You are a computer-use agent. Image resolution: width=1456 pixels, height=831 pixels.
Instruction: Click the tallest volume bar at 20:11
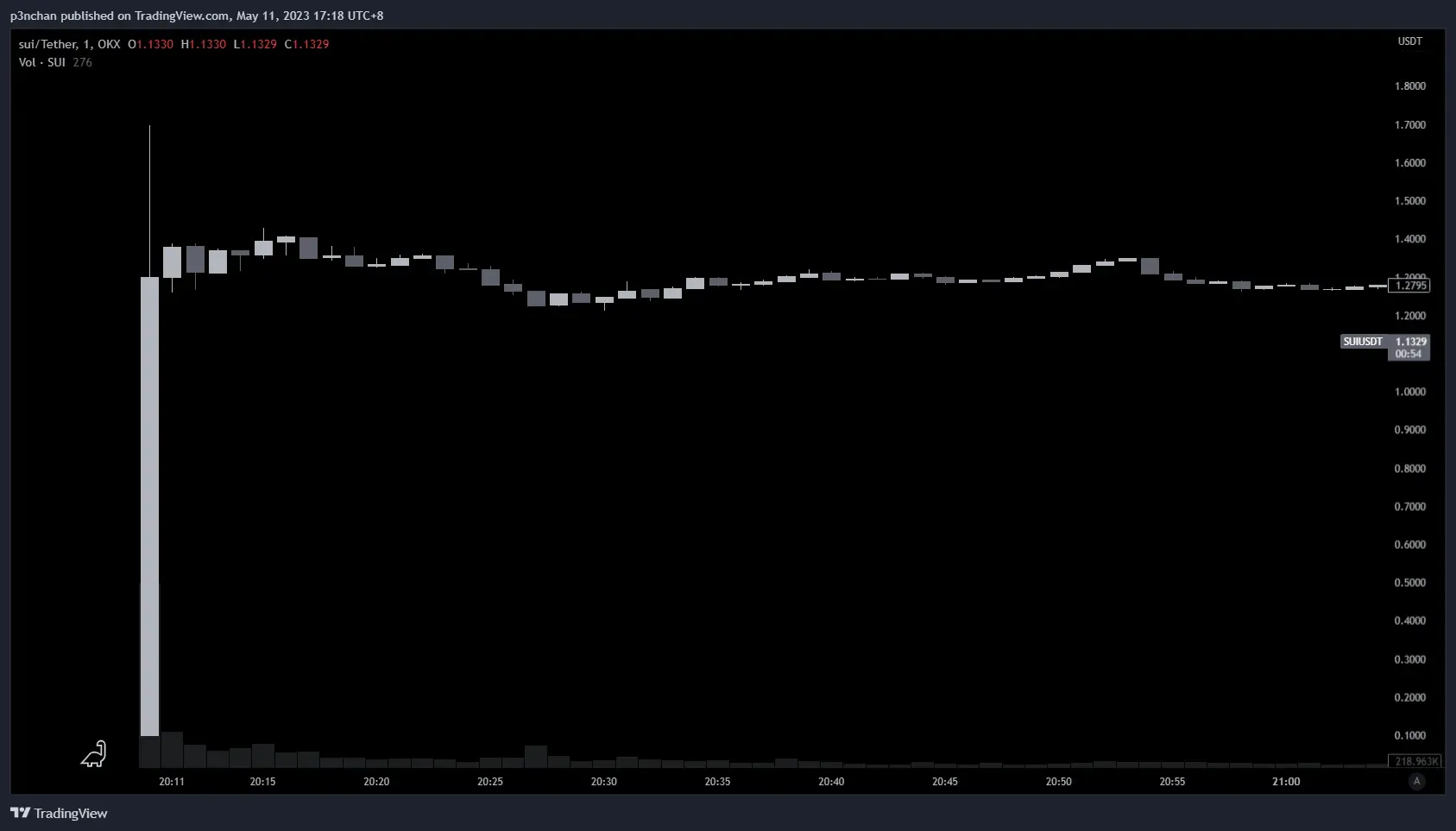point(172,750)
